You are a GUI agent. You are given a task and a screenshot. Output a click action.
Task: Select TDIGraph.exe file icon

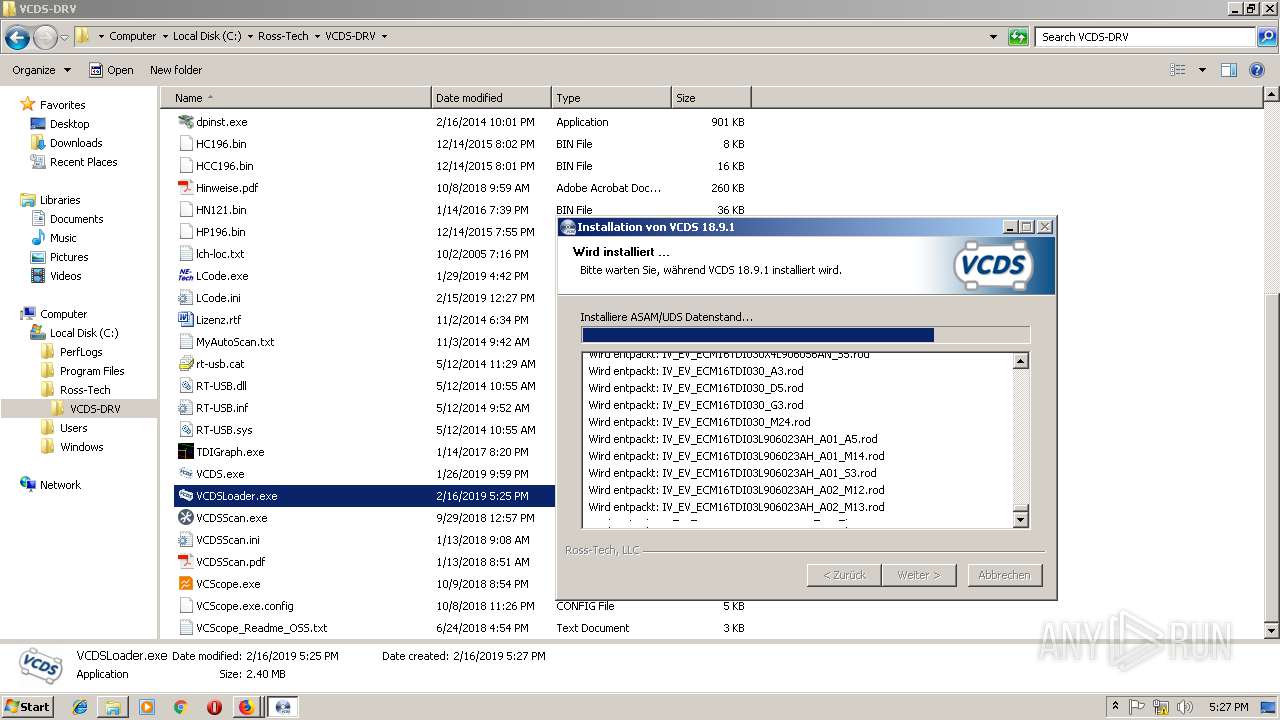[185, 452]
